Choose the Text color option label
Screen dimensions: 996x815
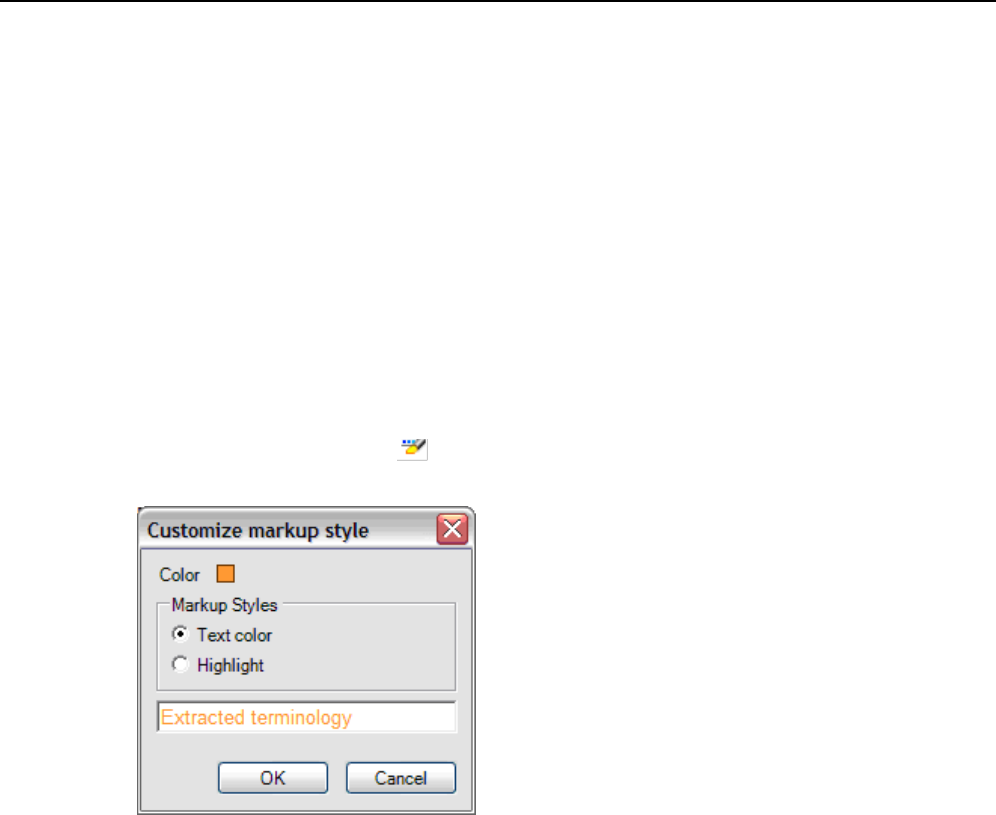[x=234, y=635]
